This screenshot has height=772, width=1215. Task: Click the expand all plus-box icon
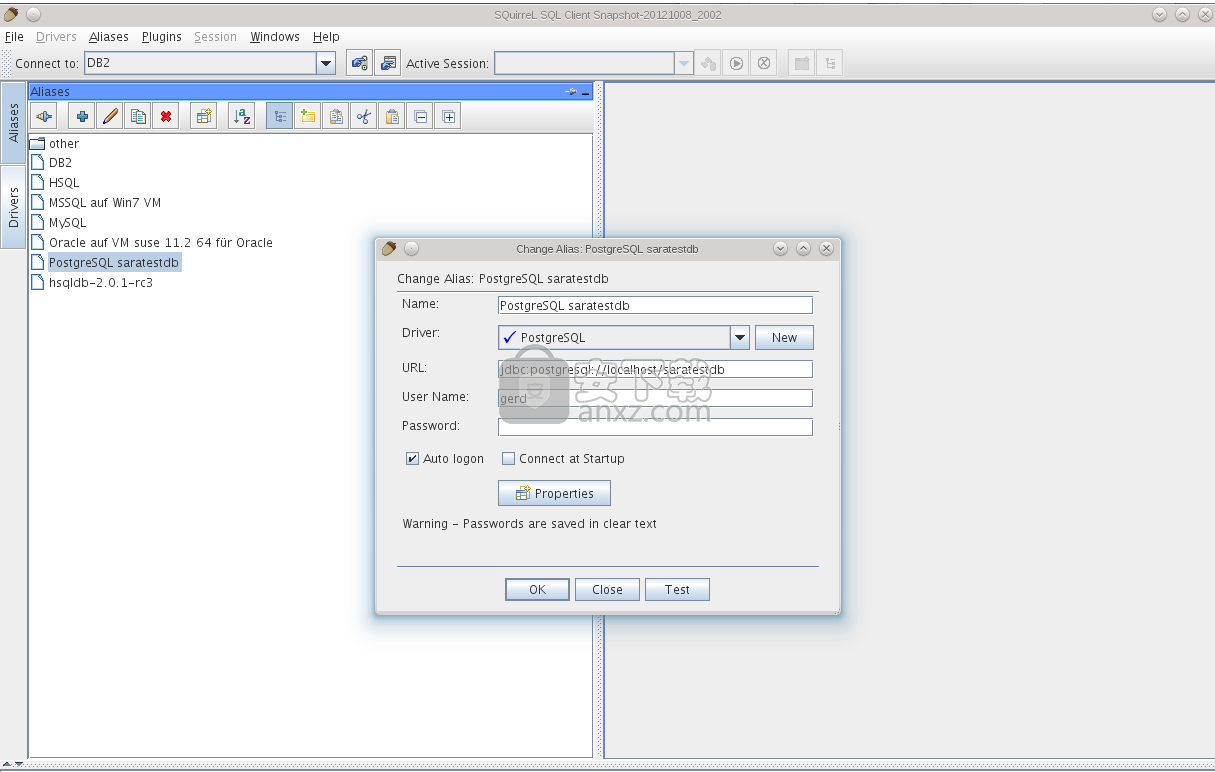click(449, 117)
